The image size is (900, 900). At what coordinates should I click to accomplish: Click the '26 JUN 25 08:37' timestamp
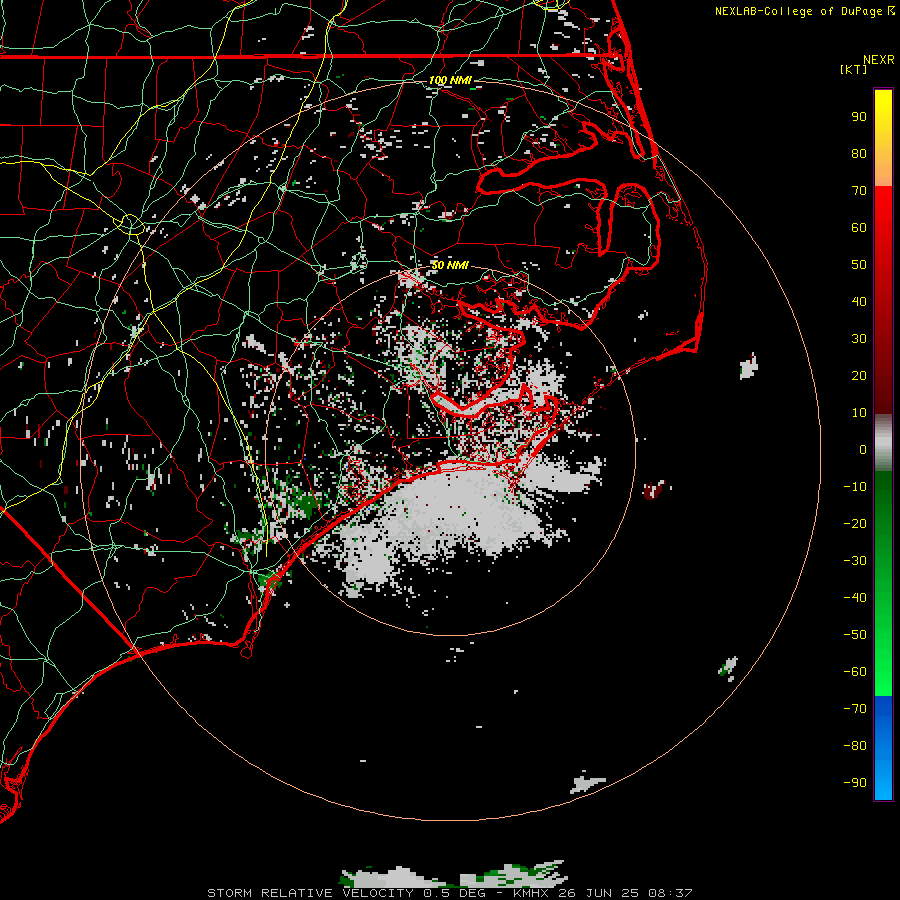coord(625,893)
